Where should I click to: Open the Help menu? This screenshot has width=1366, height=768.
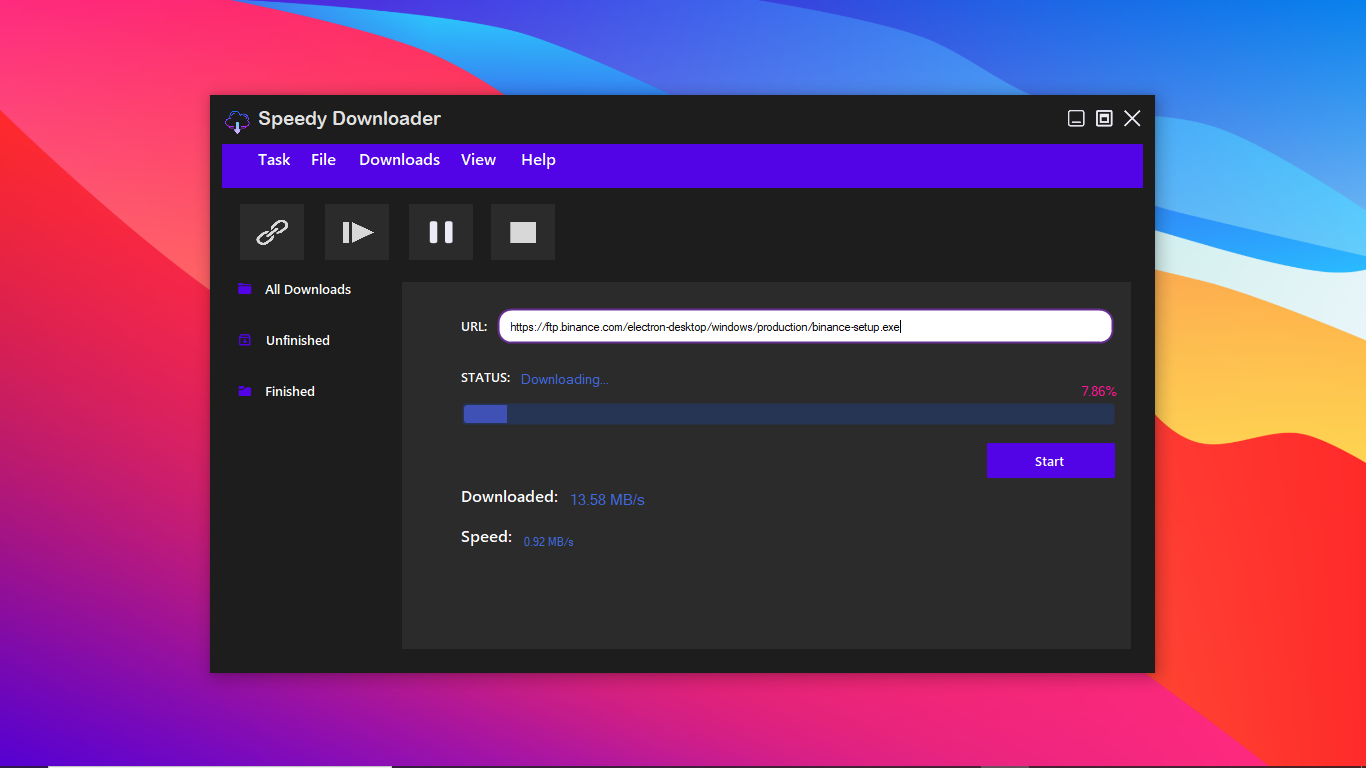tap(537, 160)
